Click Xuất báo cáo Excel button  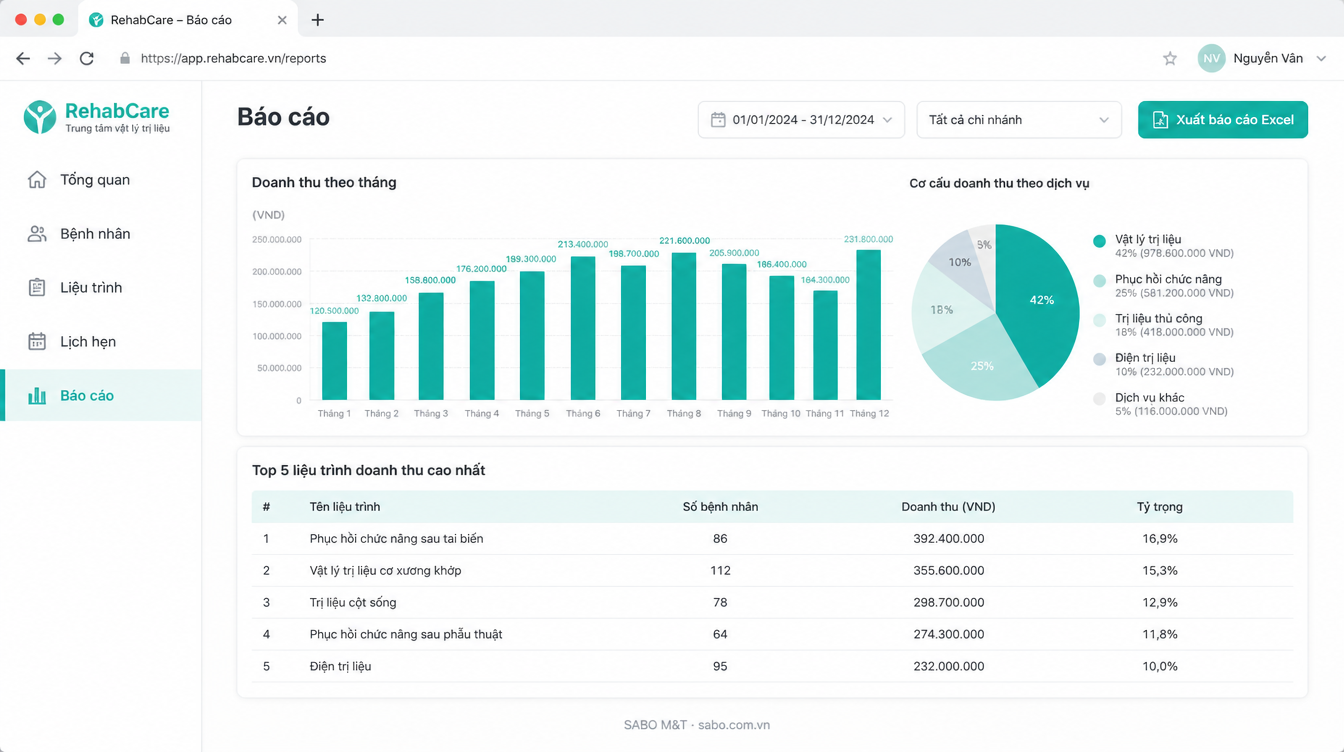[x=1223, y=120]
